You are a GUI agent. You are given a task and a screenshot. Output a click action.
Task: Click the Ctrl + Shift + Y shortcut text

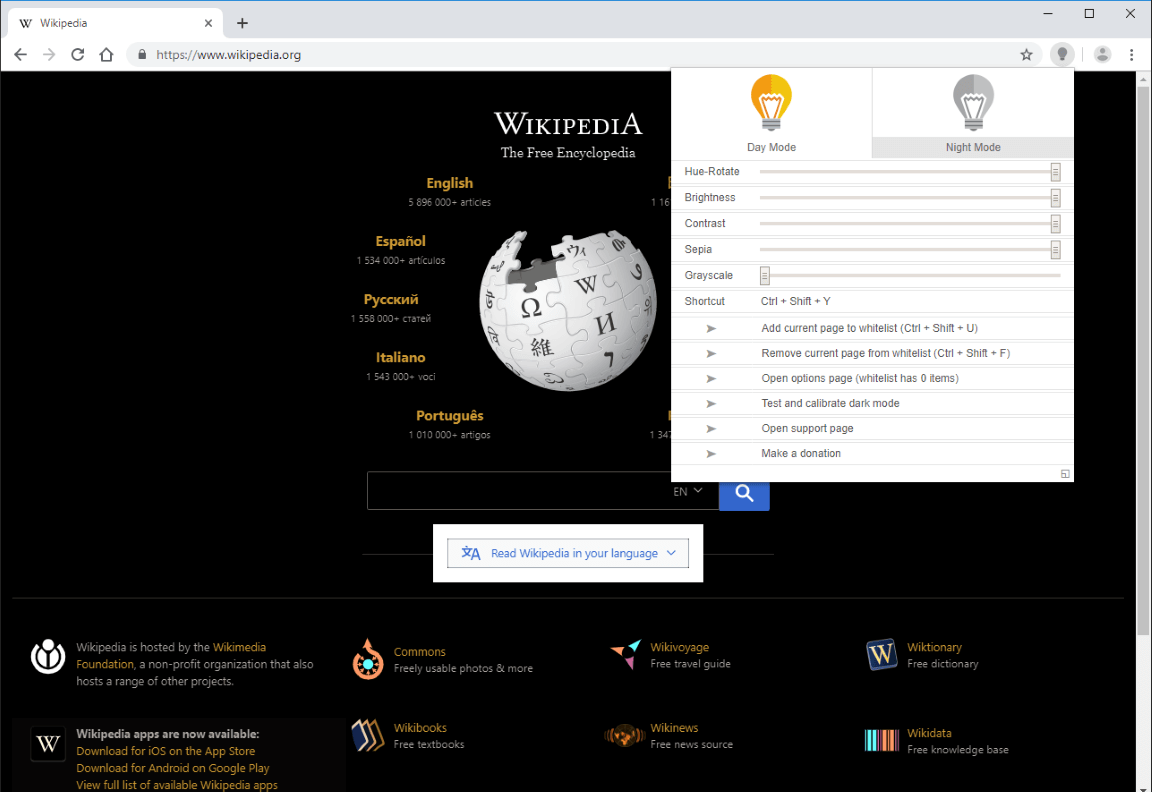coord(796,301)
